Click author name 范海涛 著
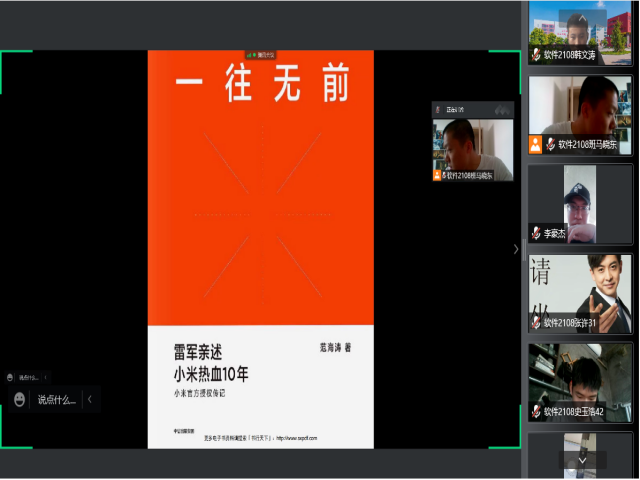This screenshot has width=640, height=480. pyautogui.click(x=335, y=347)
